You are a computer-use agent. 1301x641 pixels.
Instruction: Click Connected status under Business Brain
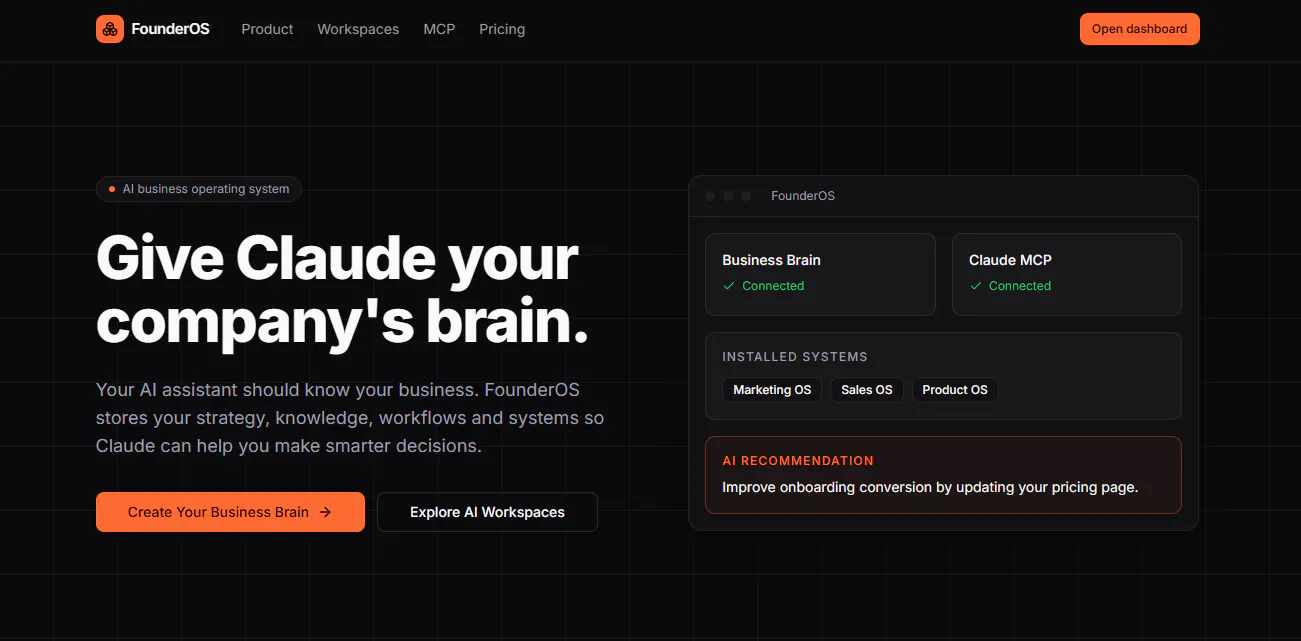[773, 286]
